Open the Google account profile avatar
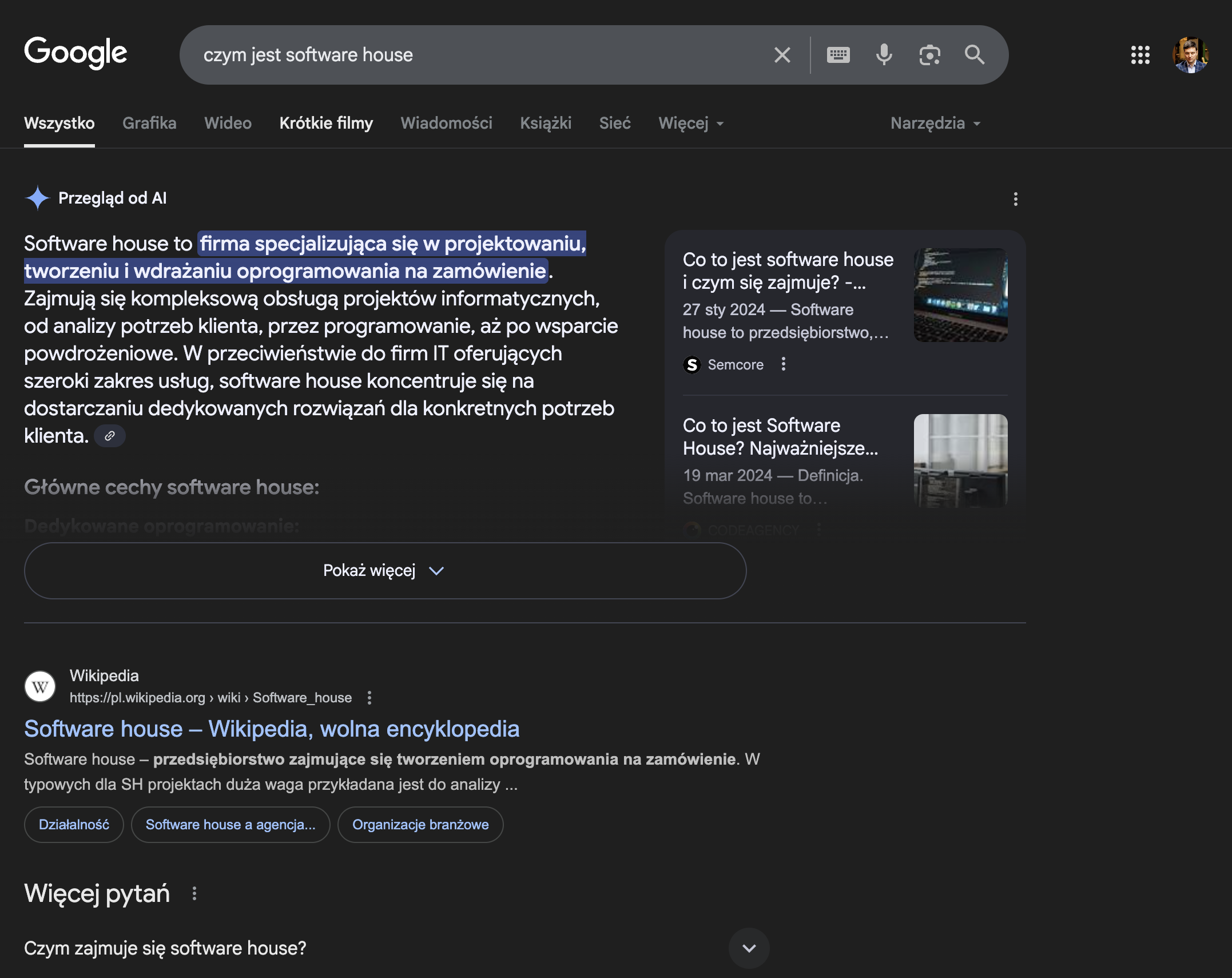 tap(1190, 55)
